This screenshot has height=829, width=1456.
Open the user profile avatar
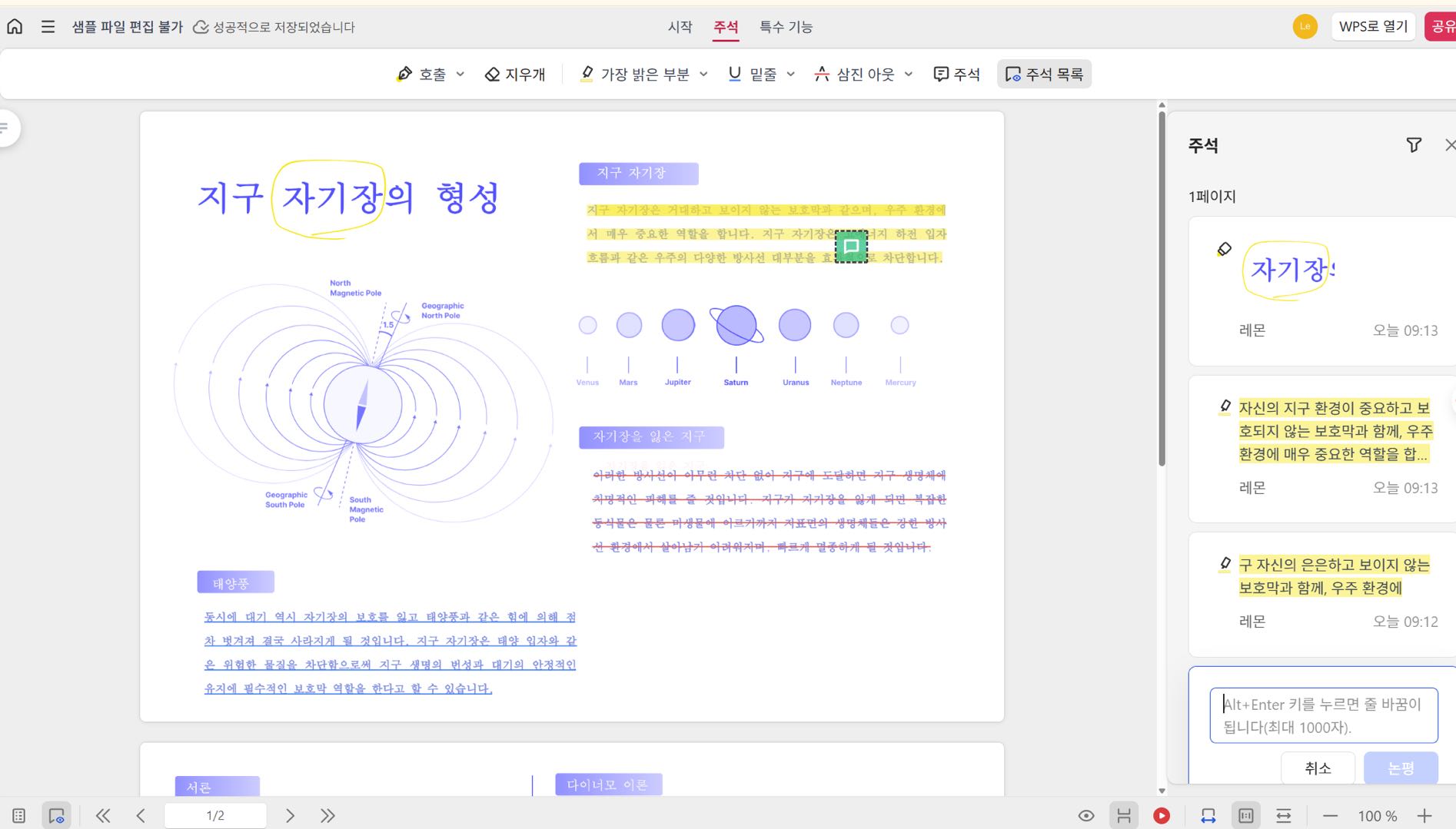(x=1305, y=26)
